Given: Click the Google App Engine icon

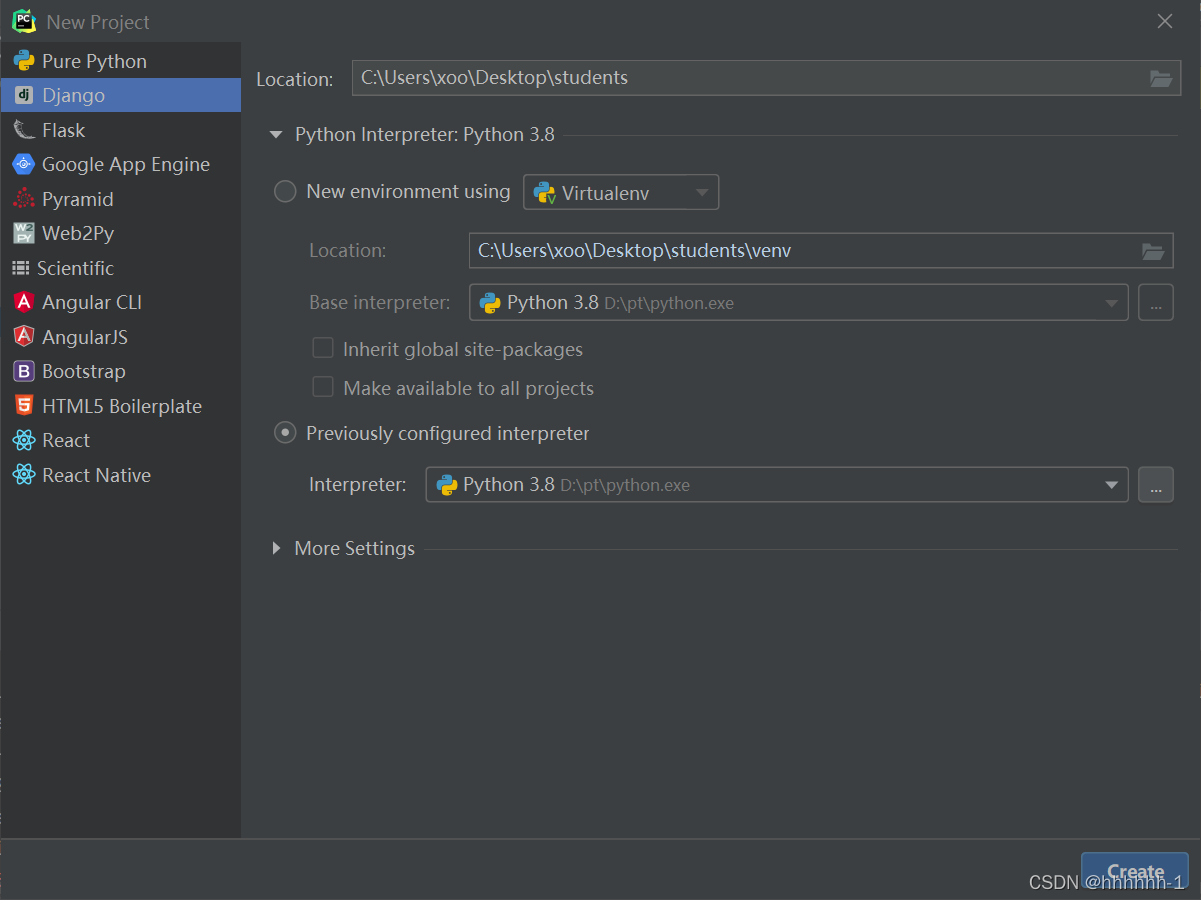Looking at the screenshot, I should (24, 164).
